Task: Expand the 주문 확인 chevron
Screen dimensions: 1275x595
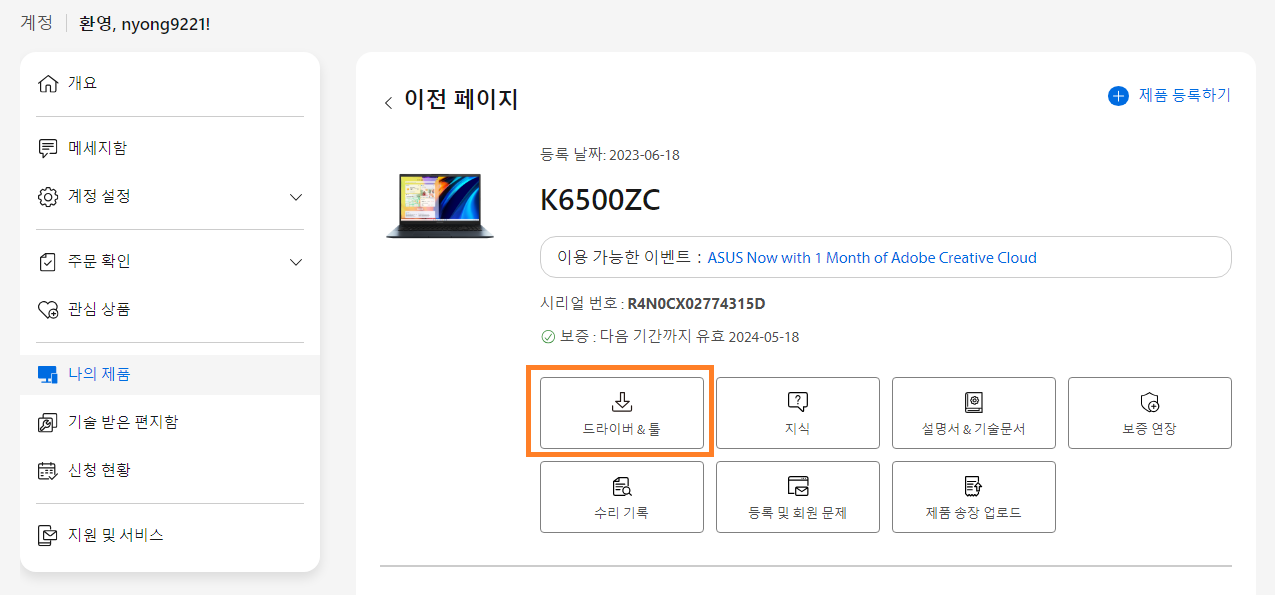Action: [x=296, y=262]
